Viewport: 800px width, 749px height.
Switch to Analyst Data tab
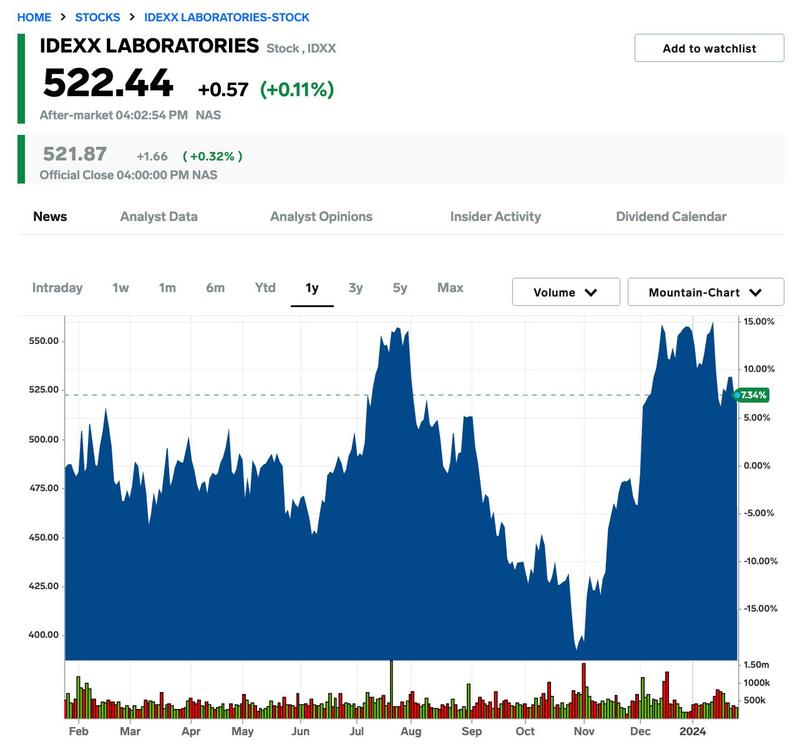(159, 216)
